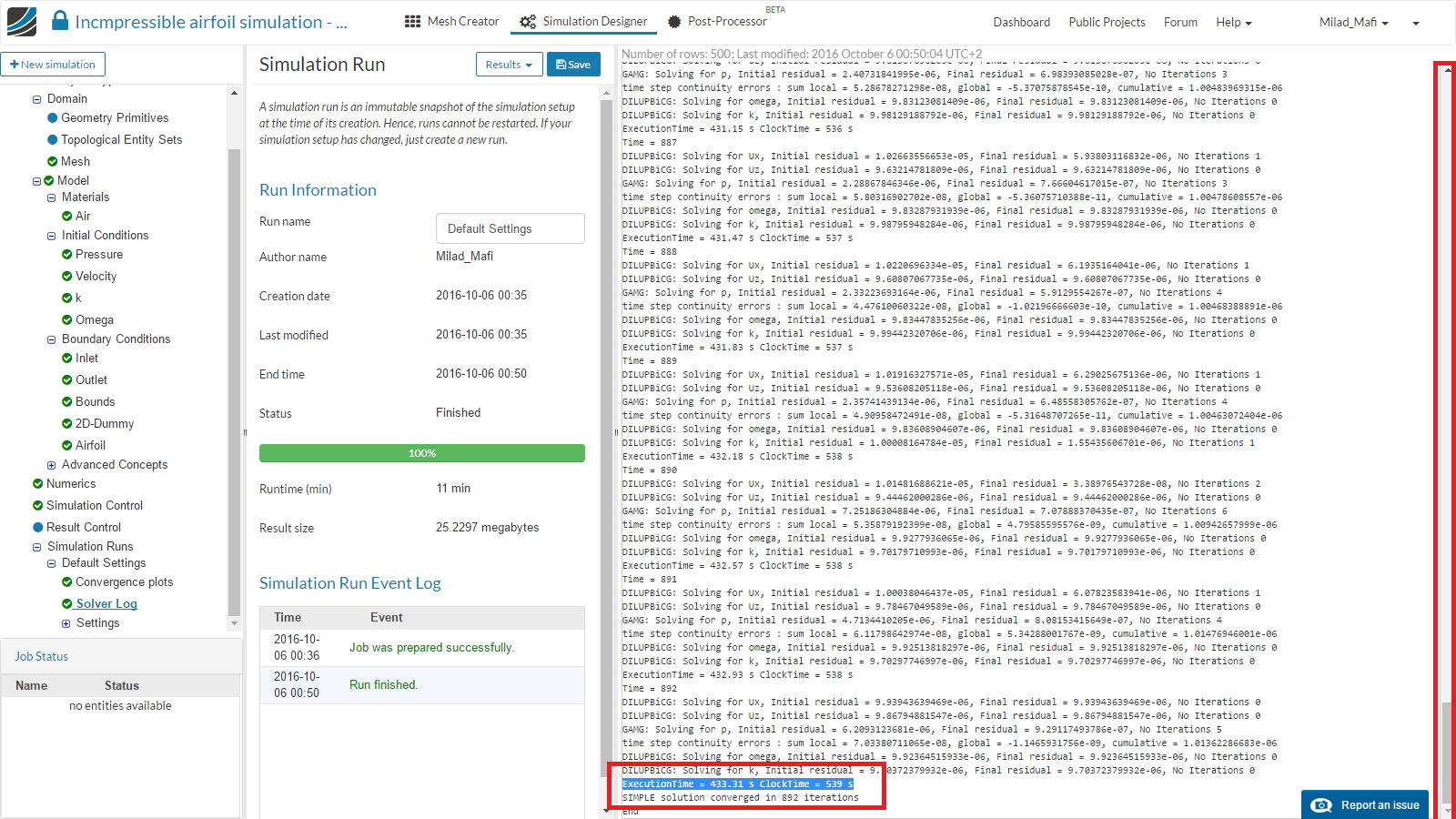Open the Simulation Designer tab
Image resolution: width=1456 pixels, height=819 pixels.
click(583, 21)
